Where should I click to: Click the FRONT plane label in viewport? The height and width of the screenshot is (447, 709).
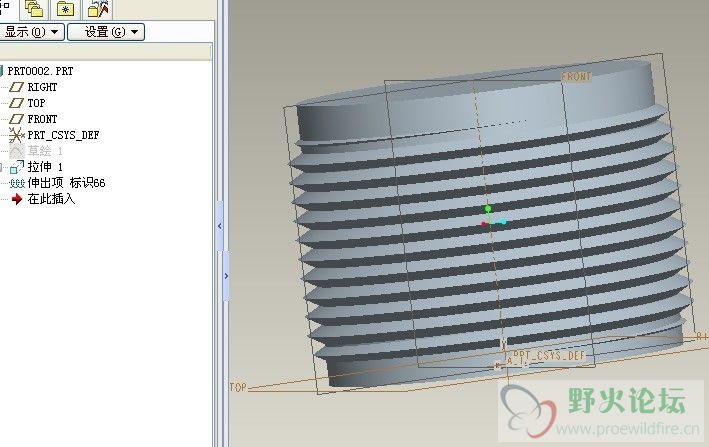[x=576, y=76]
